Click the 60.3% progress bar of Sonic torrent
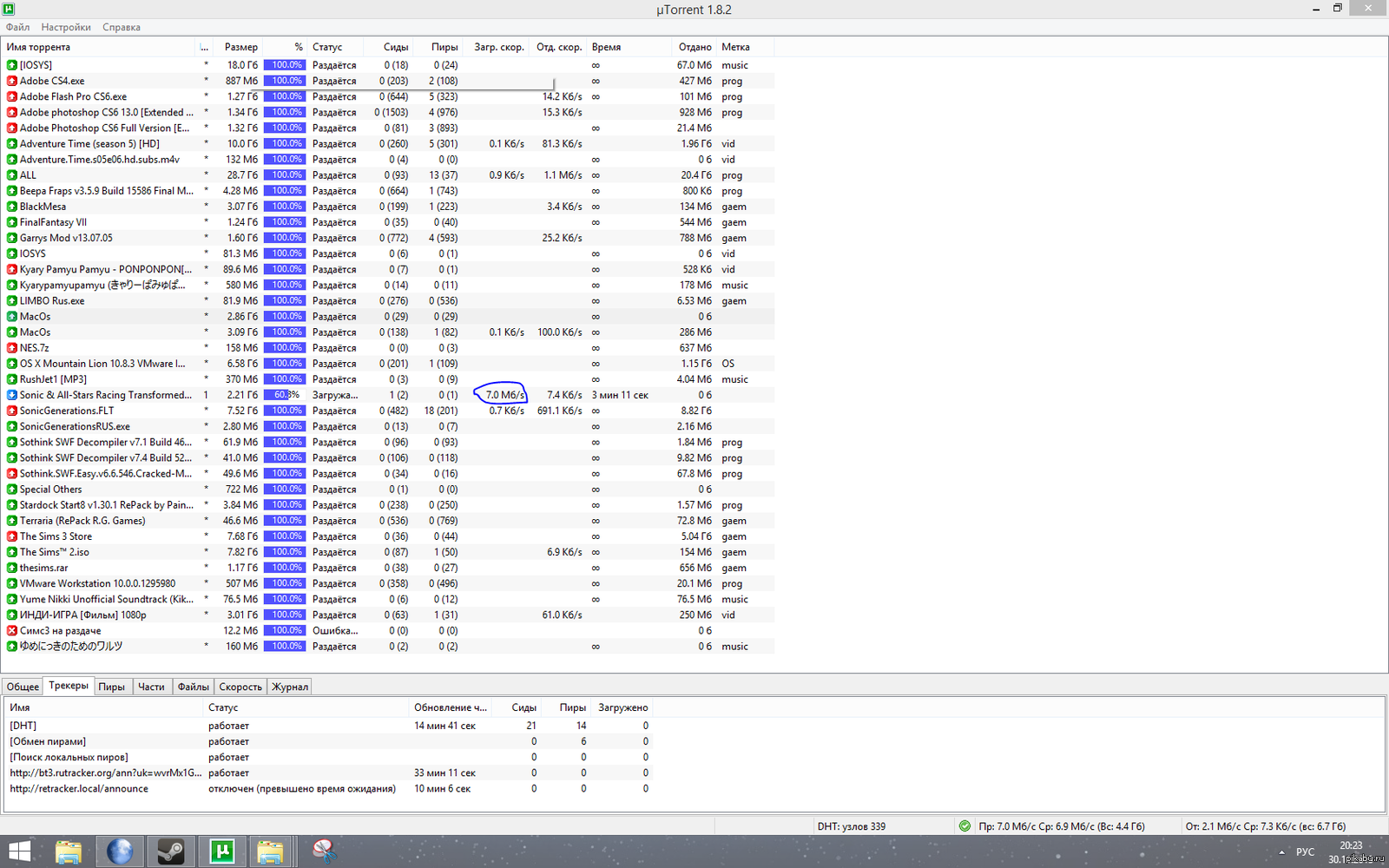 284,395
